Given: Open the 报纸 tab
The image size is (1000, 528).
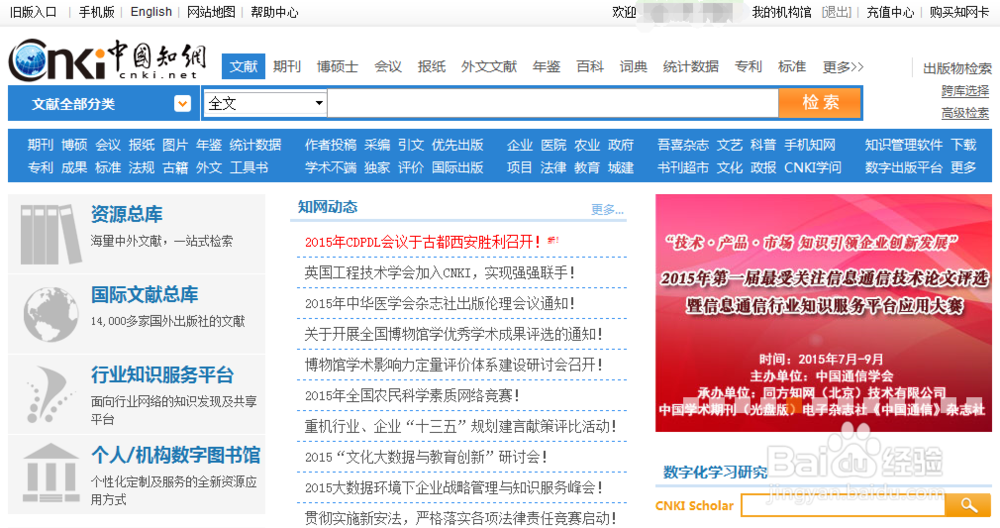Looking at the screenshot, I should pyautogui.click(x=432, y=66).
